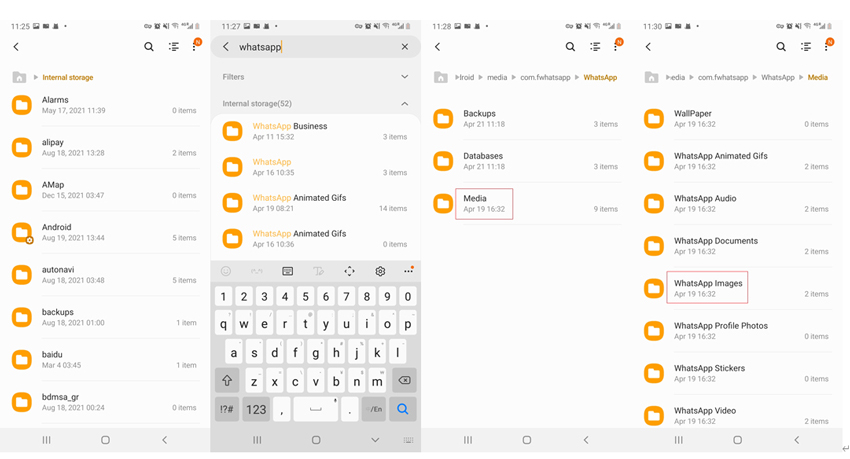Expand the Filters section
This screenshot has width=850, height=459.
(404, 77)
